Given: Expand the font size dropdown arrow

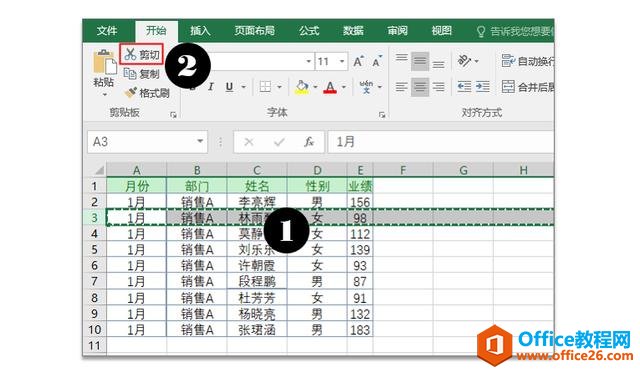Looking at the screenshot, I should (x=342, y=62).
